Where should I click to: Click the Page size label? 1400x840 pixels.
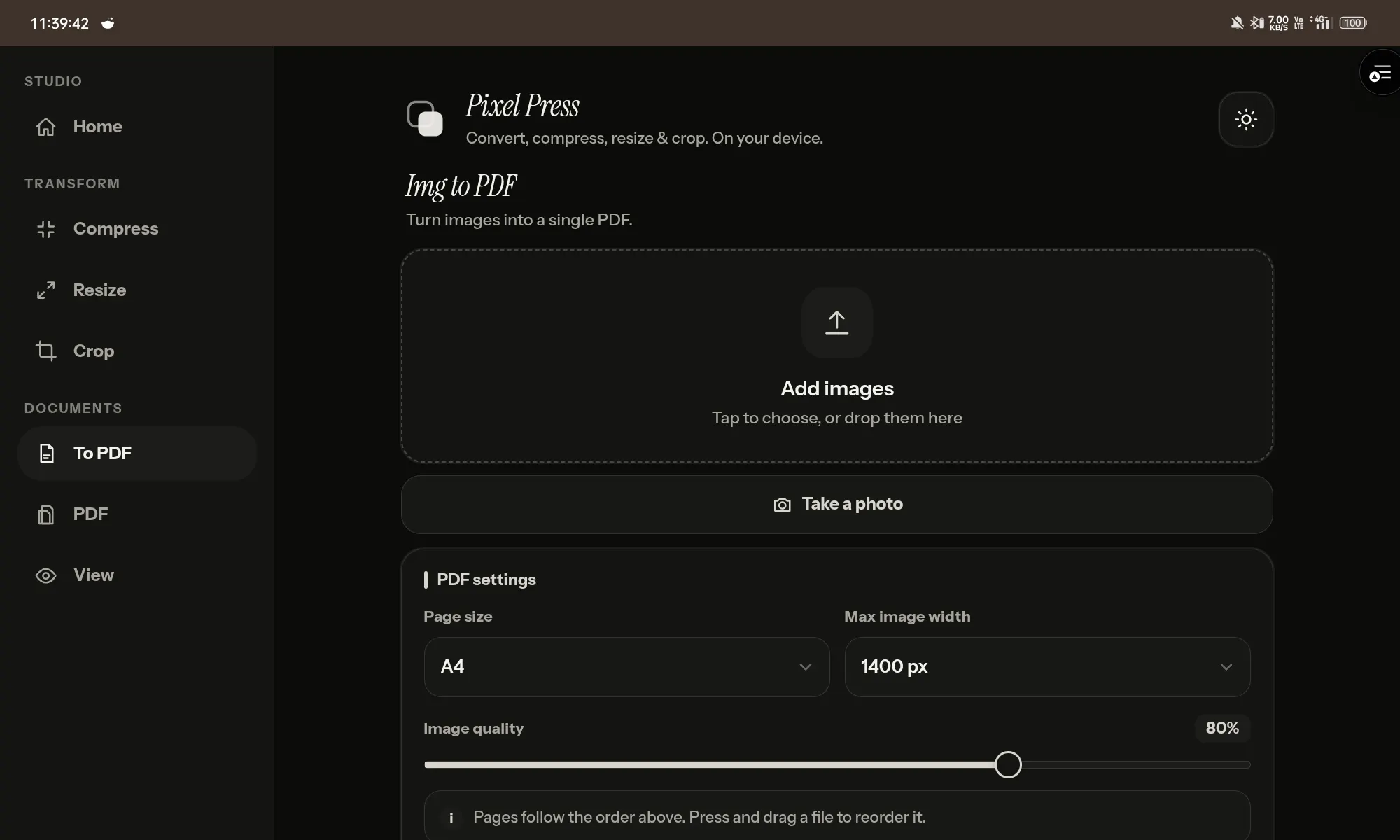click(x=458, y=617)
